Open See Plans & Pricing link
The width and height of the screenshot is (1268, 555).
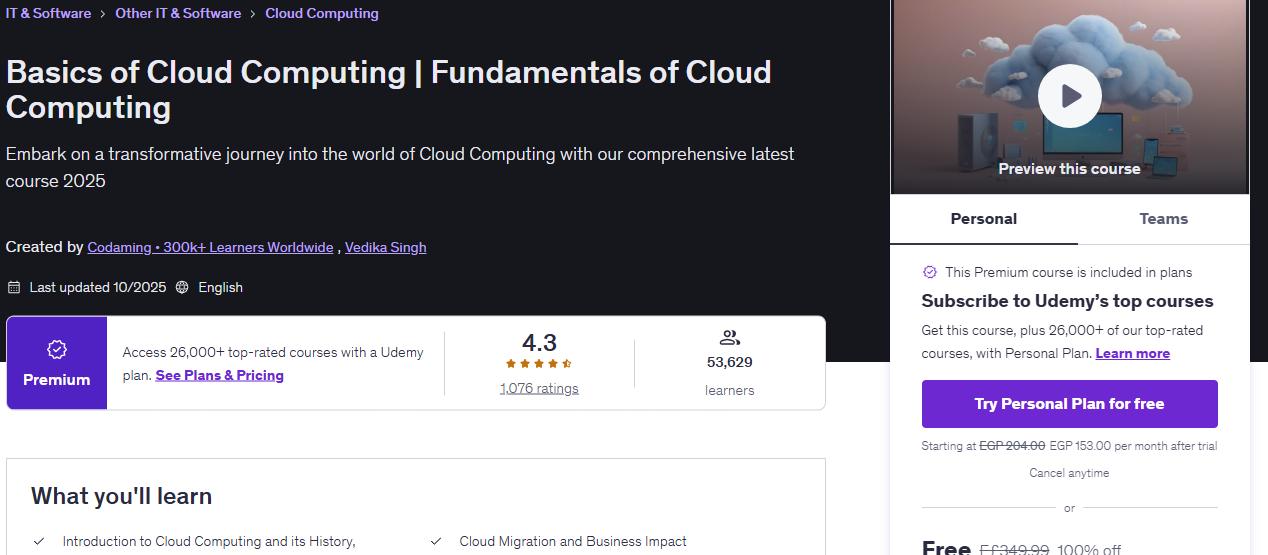220,375
